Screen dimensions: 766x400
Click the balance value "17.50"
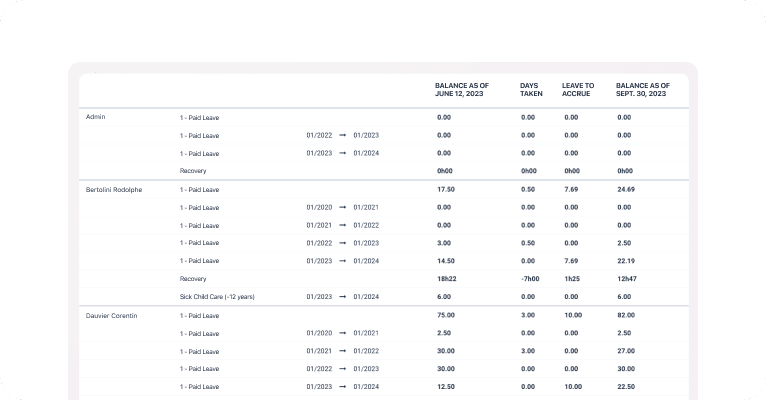(446, 189)
